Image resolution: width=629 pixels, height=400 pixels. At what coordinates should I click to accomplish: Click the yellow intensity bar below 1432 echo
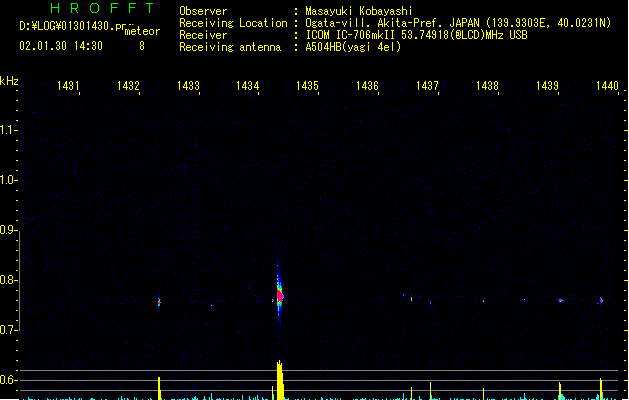pyautogui.click(x=159, y=388)
